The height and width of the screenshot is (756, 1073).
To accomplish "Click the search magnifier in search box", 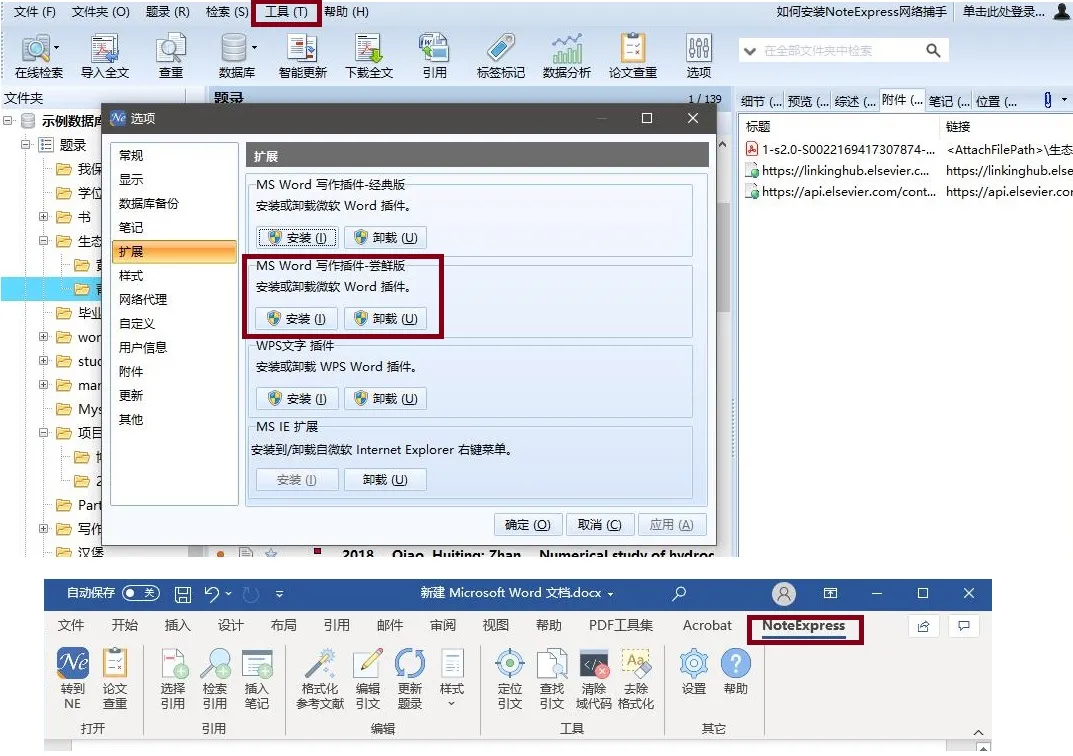I will click(933, 50).
